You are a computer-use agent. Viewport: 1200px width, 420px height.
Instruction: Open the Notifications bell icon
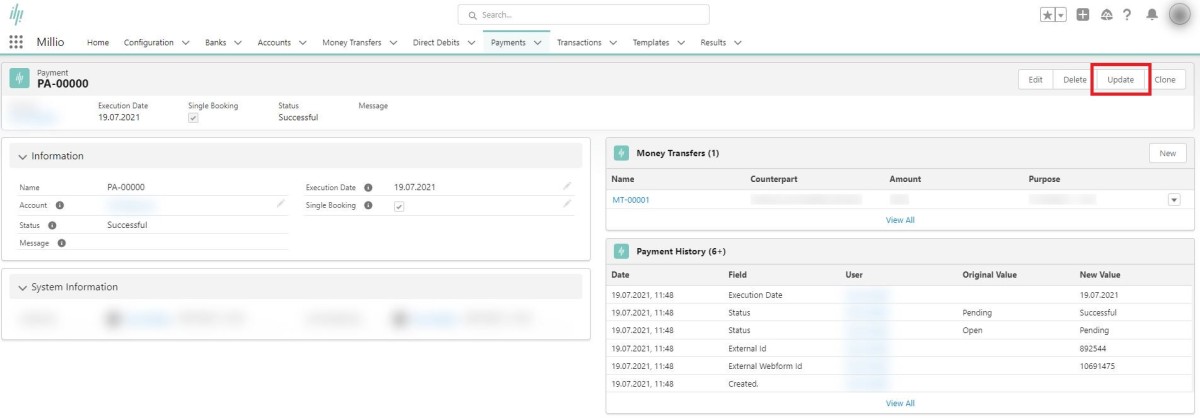(x=1152, y=15)
